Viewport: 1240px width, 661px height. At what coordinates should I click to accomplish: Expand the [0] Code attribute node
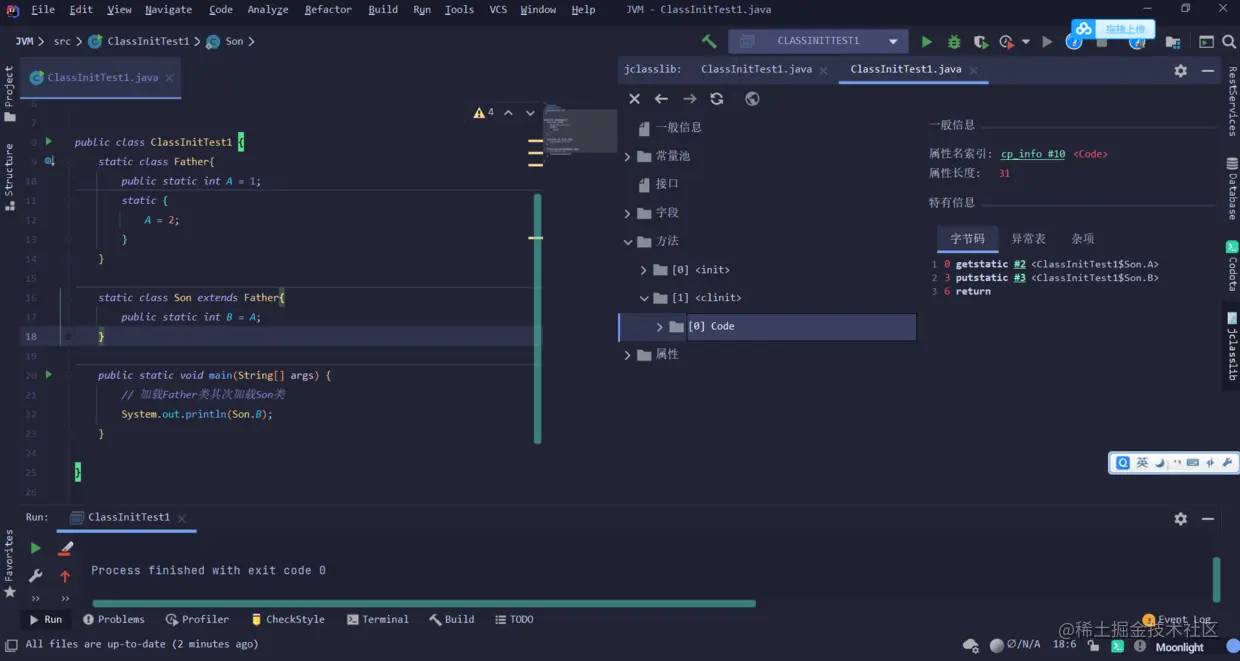660,327
